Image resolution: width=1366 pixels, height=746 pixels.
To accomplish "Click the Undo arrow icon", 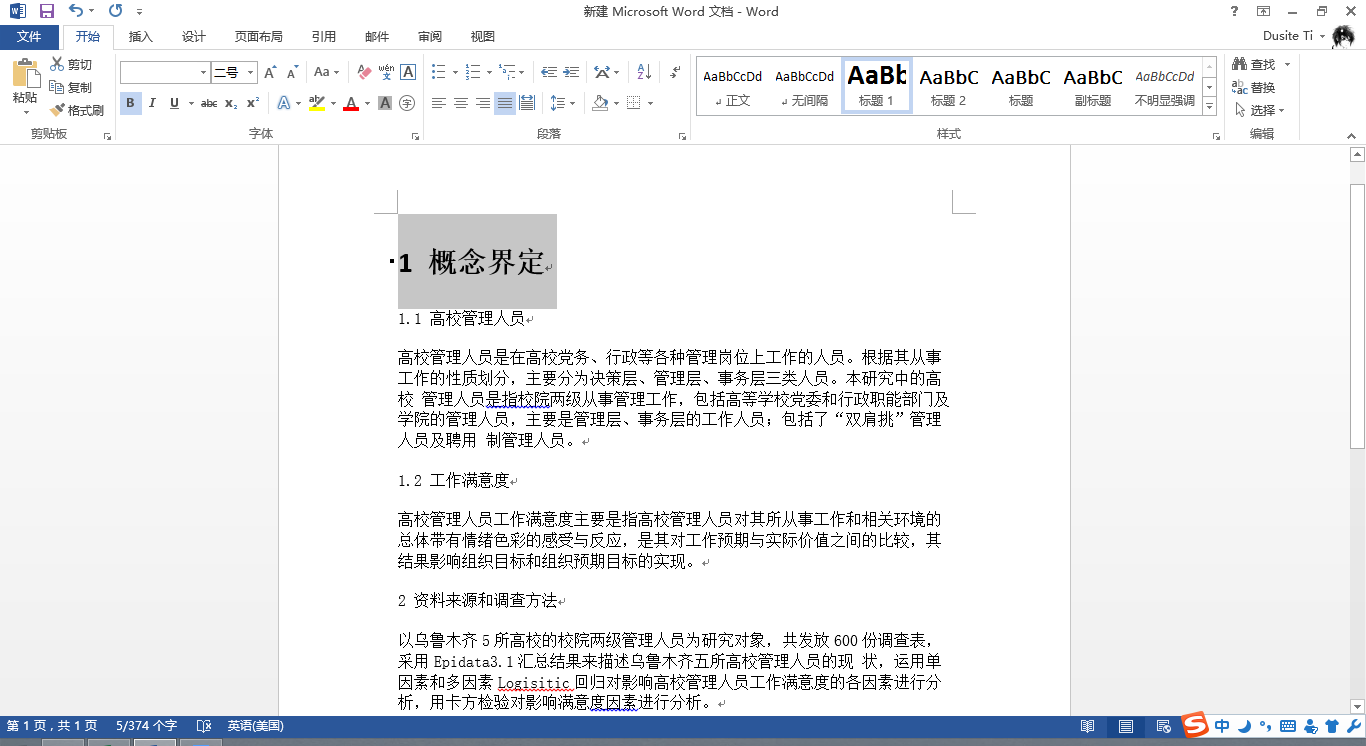I will [x=76, y=12].
